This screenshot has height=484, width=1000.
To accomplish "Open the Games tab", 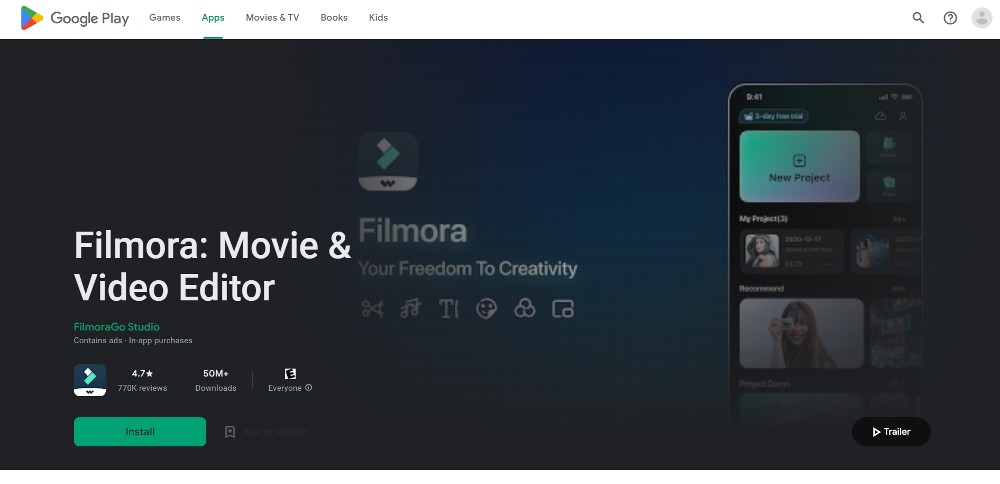I will [165, 18].
